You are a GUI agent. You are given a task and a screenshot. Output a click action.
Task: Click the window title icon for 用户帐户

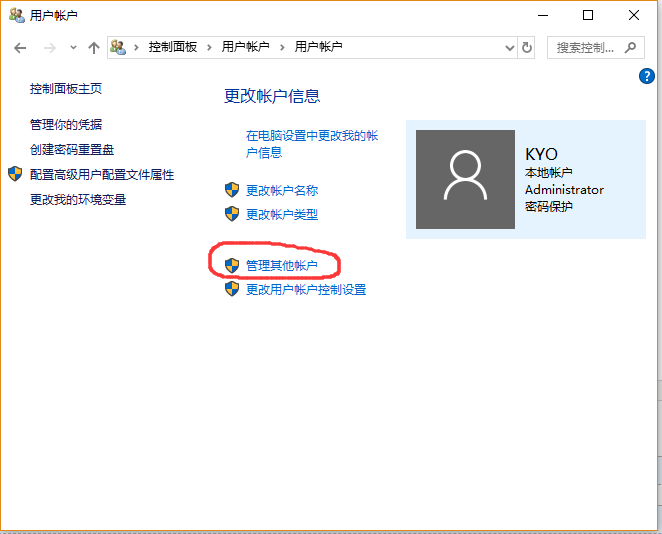(17, 15)
